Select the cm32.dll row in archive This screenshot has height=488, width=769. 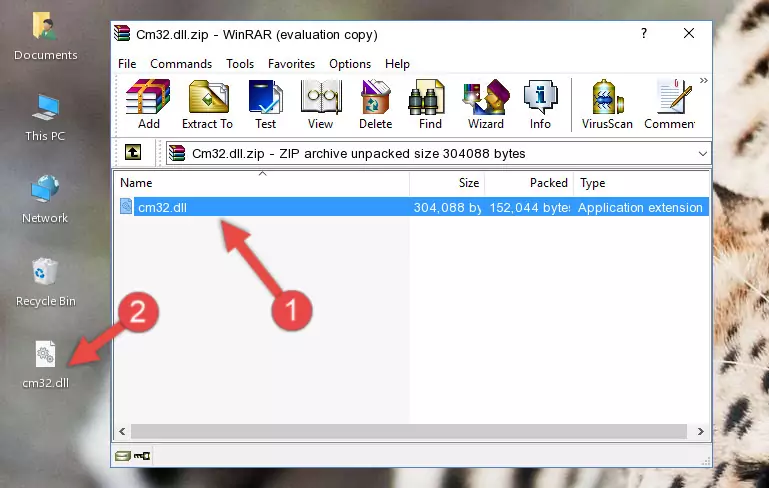(x=412, y=207)
